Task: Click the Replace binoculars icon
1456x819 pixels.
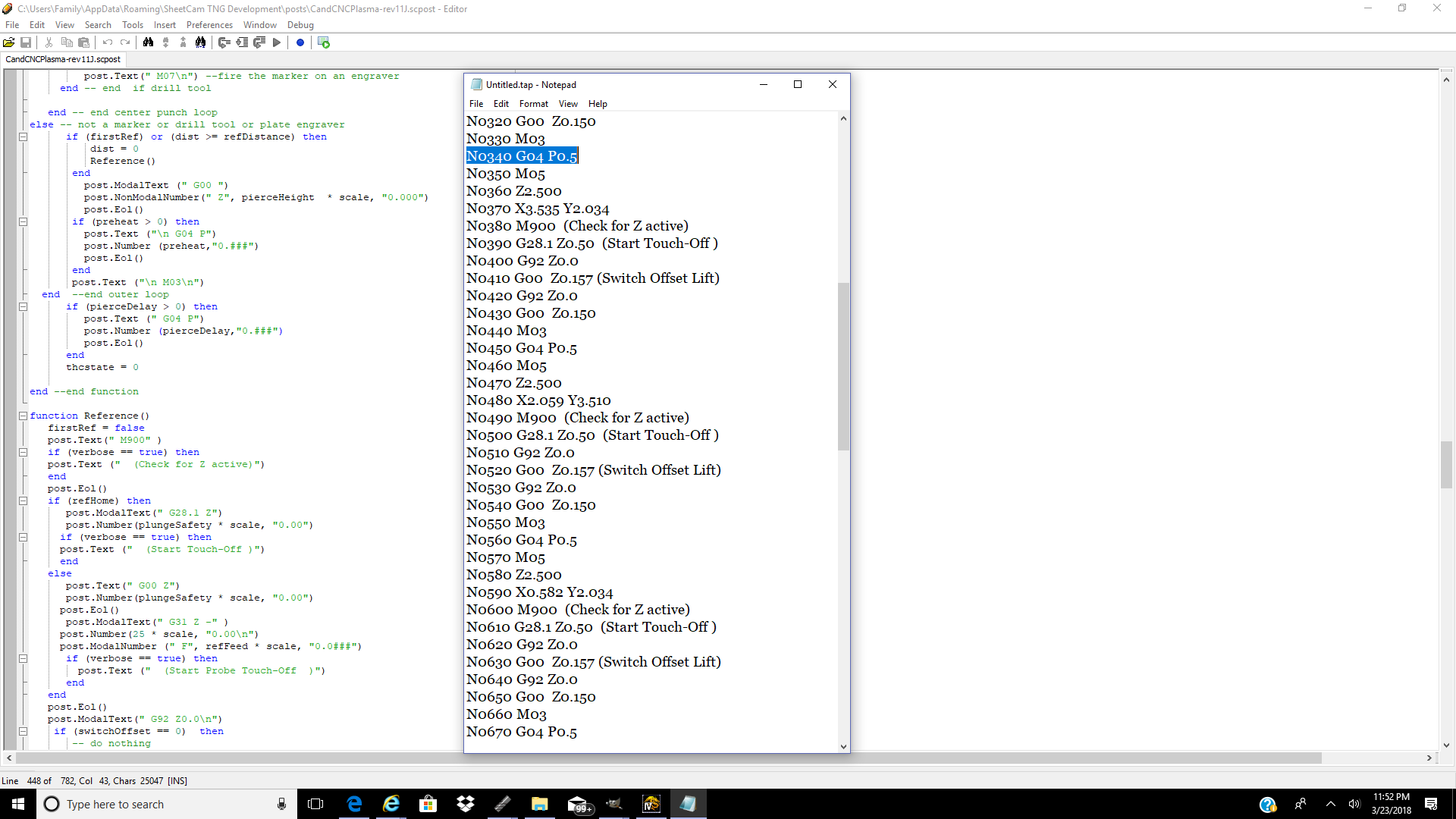Action: [x=200, y=42]
